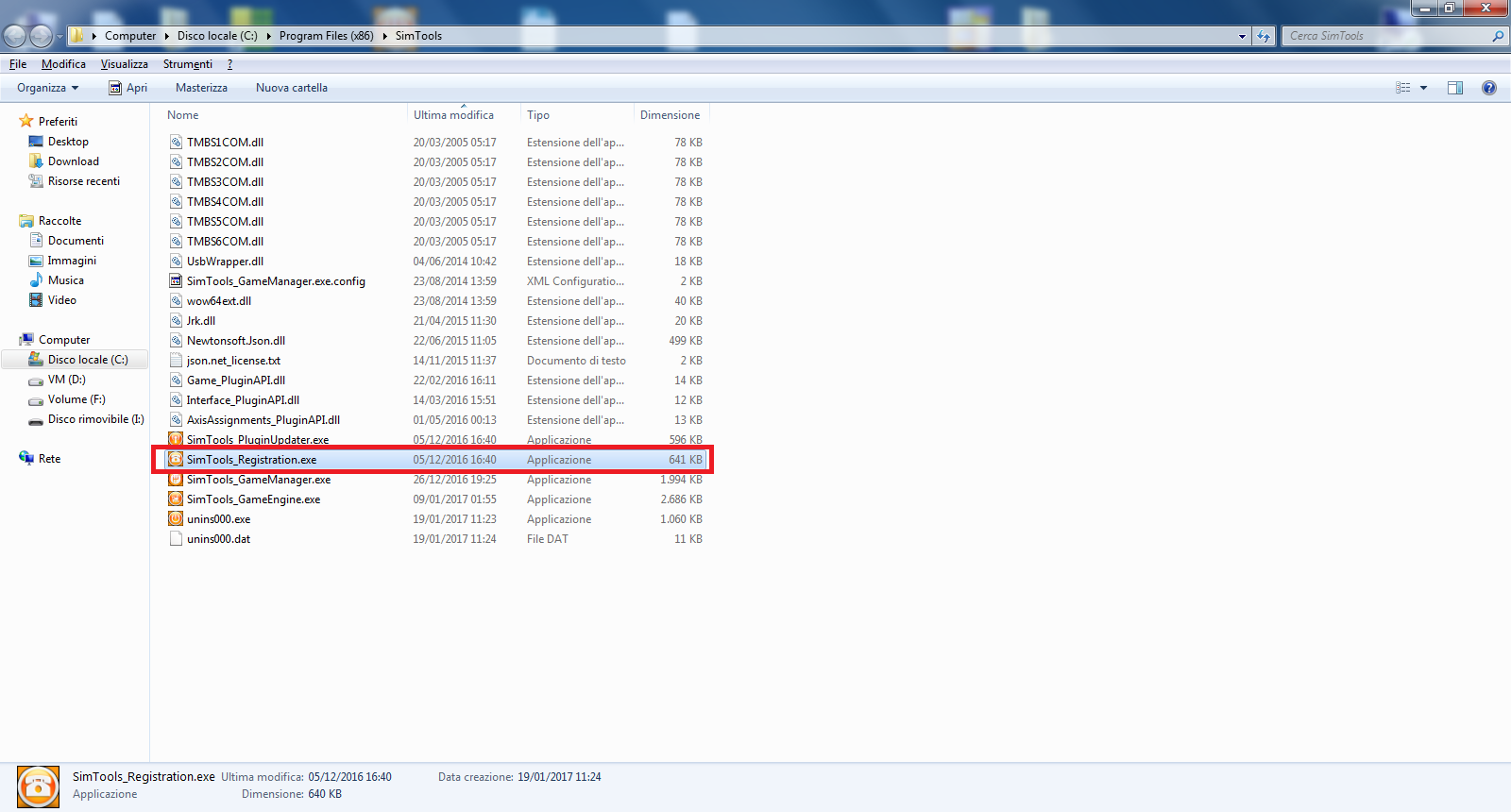This screenshot has height=812, width=1511.
Task: Select the Computer node in sidebar
Action: [64, 340]
